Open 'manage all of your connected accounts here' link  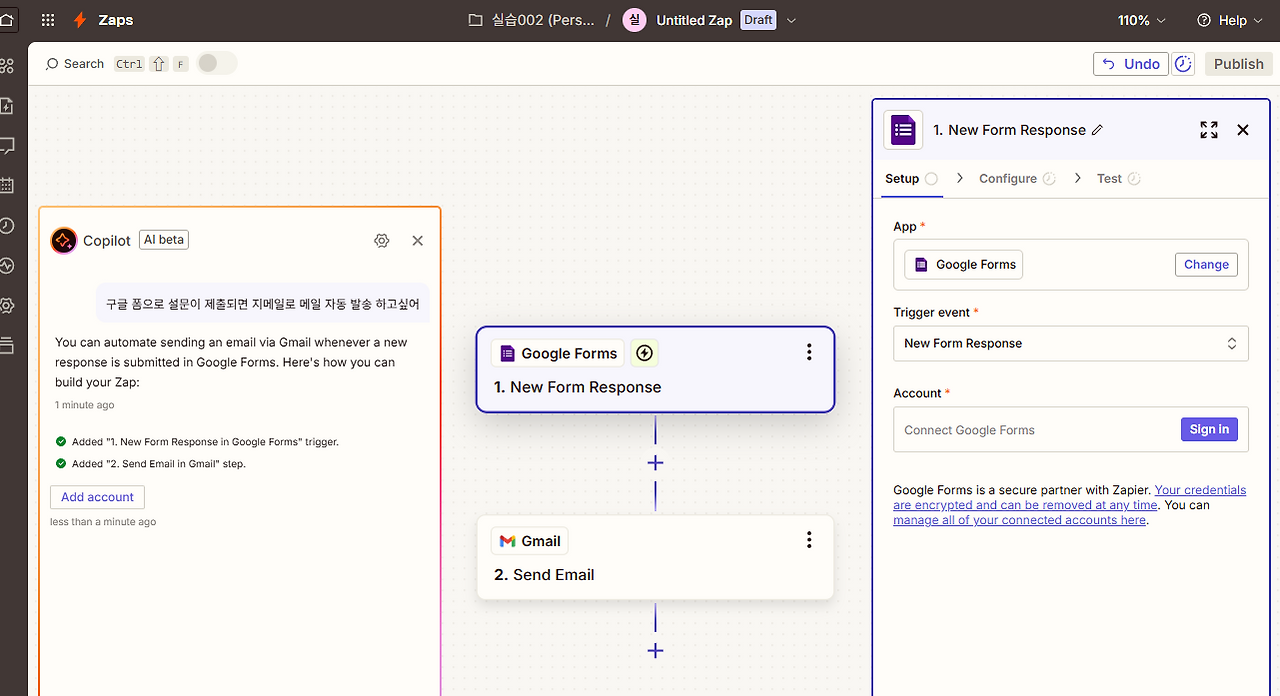coord(1019,520)
